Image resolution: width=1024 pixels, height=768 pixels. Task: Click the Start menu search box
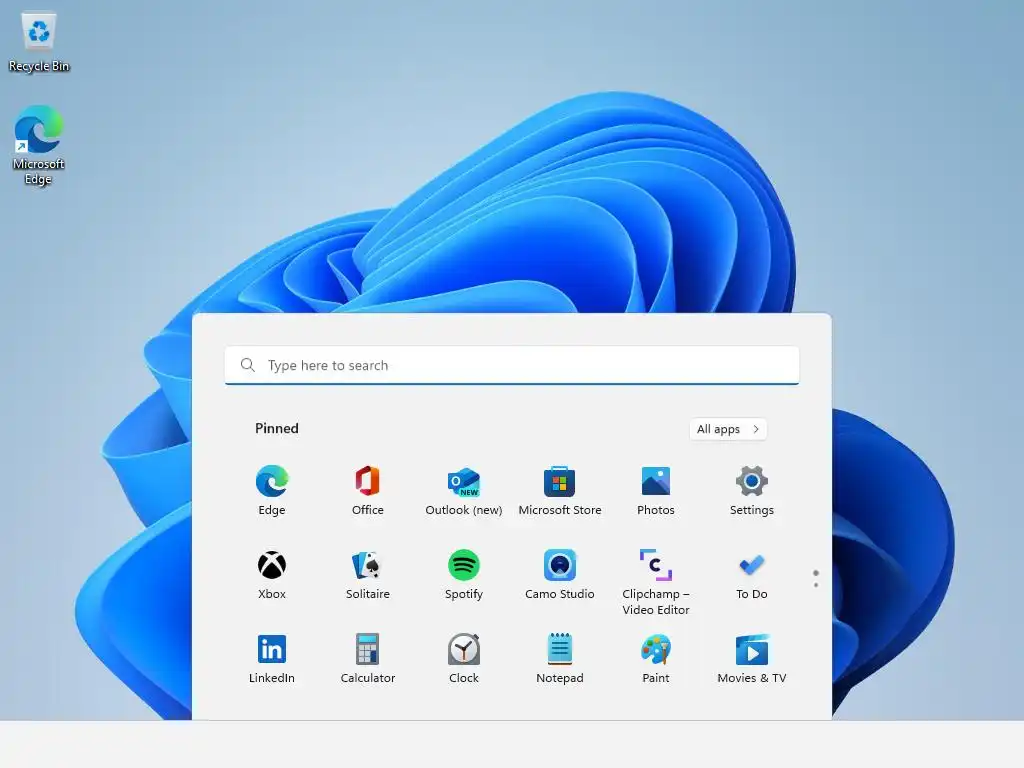(511, 365)
